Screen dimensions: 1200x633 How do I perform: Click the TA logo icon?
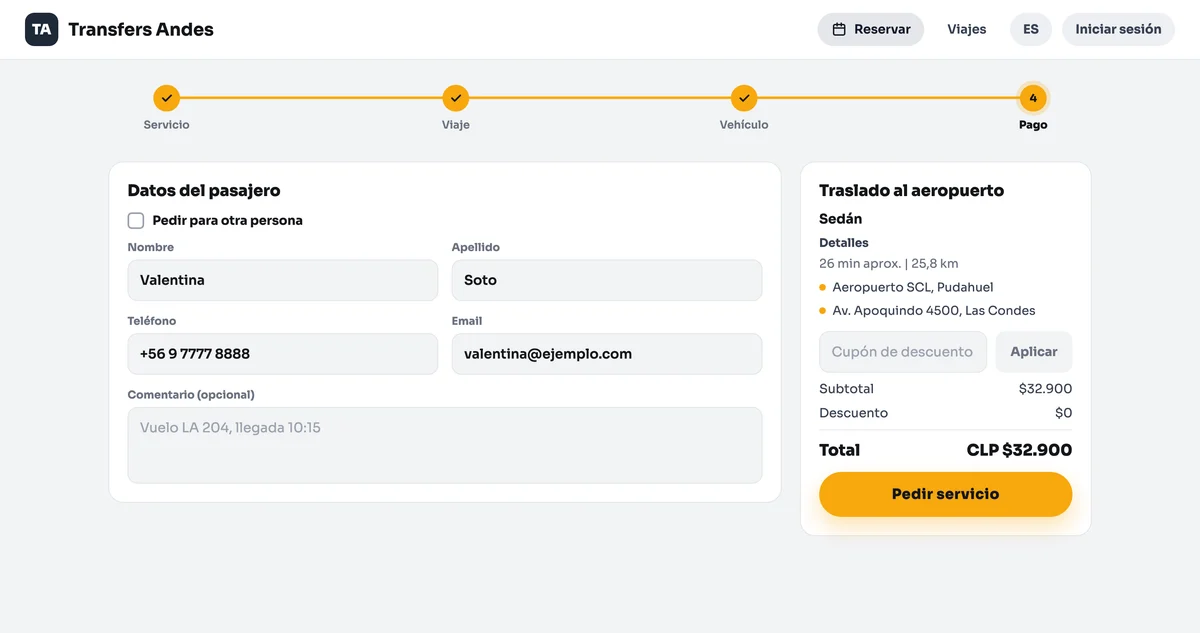coord(41,29)
